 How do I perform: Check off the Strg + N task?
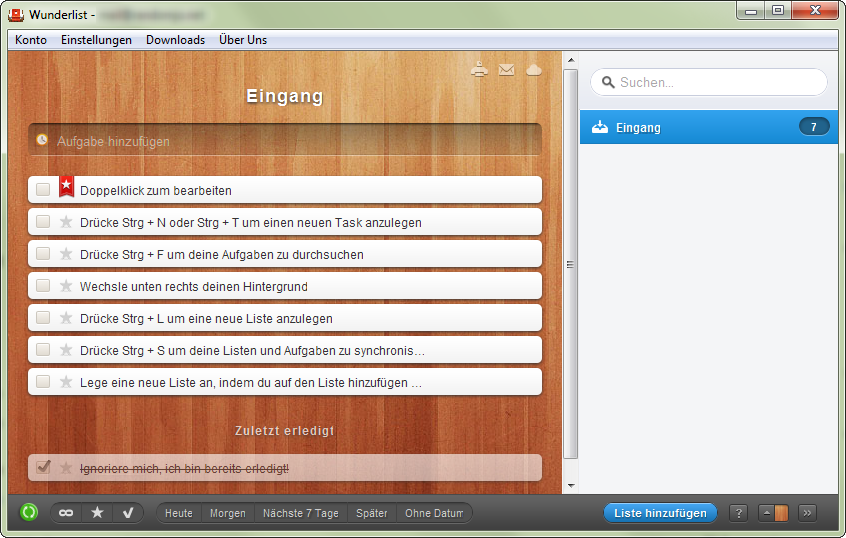pos(43,222)
